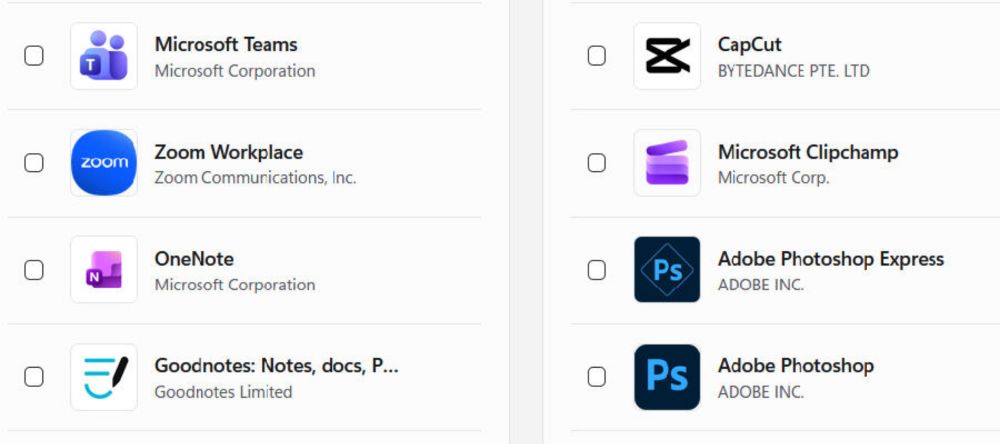This screenshot has width=1000, height=444.
Task: Click 'BYTEDANCE PTE. LTD' publisher text
Action: pyautogui.click(x=793, y=71)
